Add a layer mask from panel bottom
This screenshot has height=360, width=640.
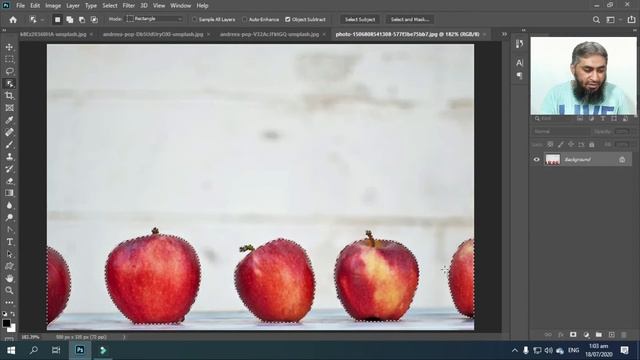tap(573, 335)
